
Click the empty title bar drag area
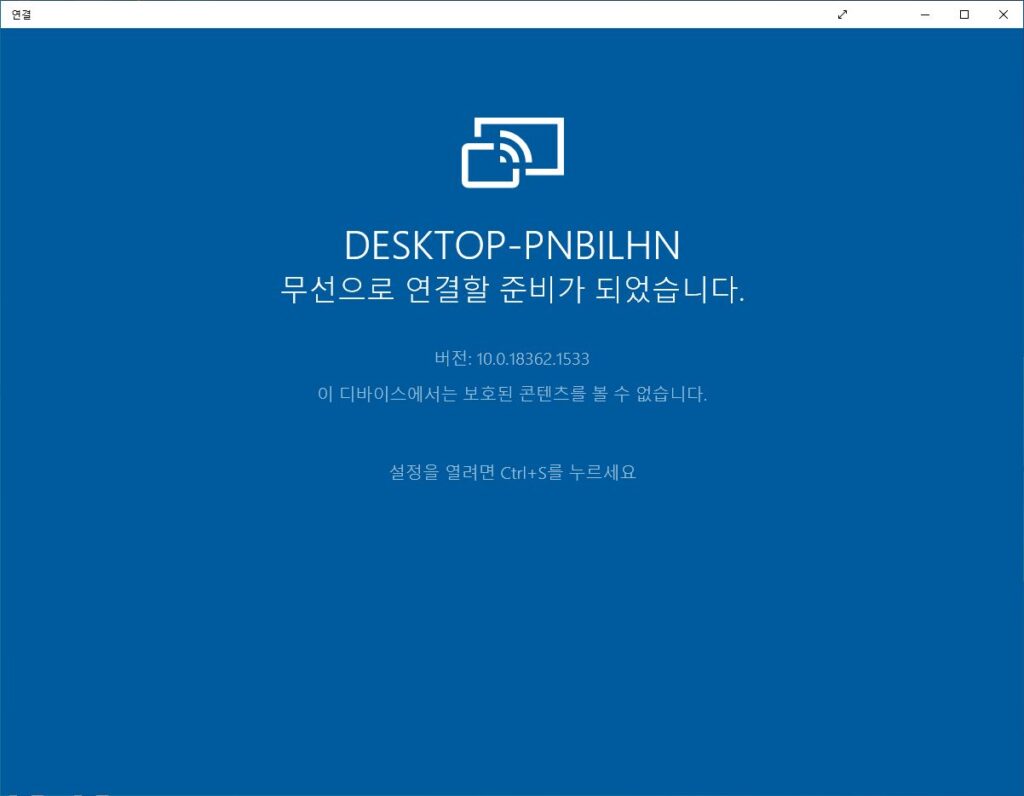[x=450, y=15]
